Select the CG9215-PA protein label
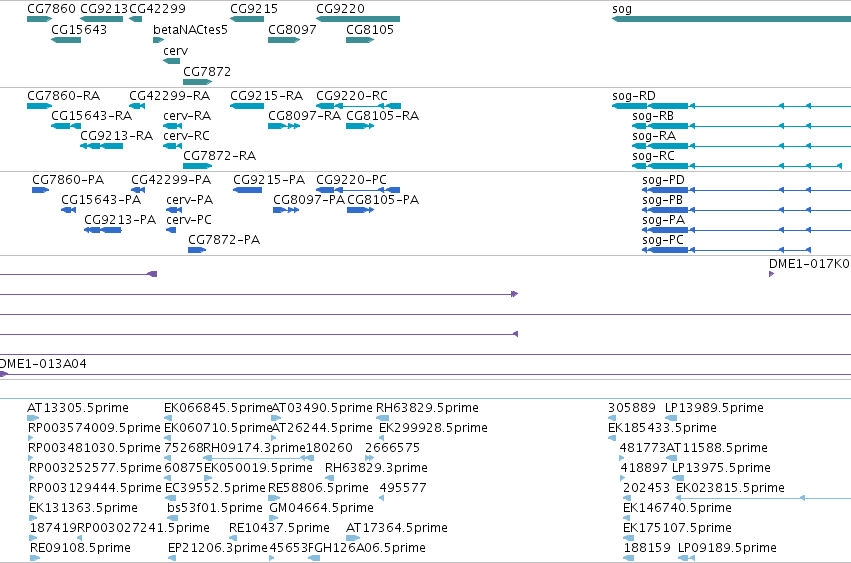Viewport: 851px width, 563px height. click(269, 180)
